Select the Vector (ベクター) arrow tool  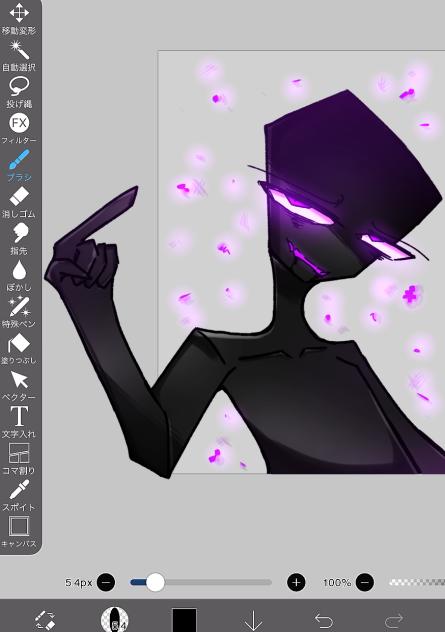(19, 386)
